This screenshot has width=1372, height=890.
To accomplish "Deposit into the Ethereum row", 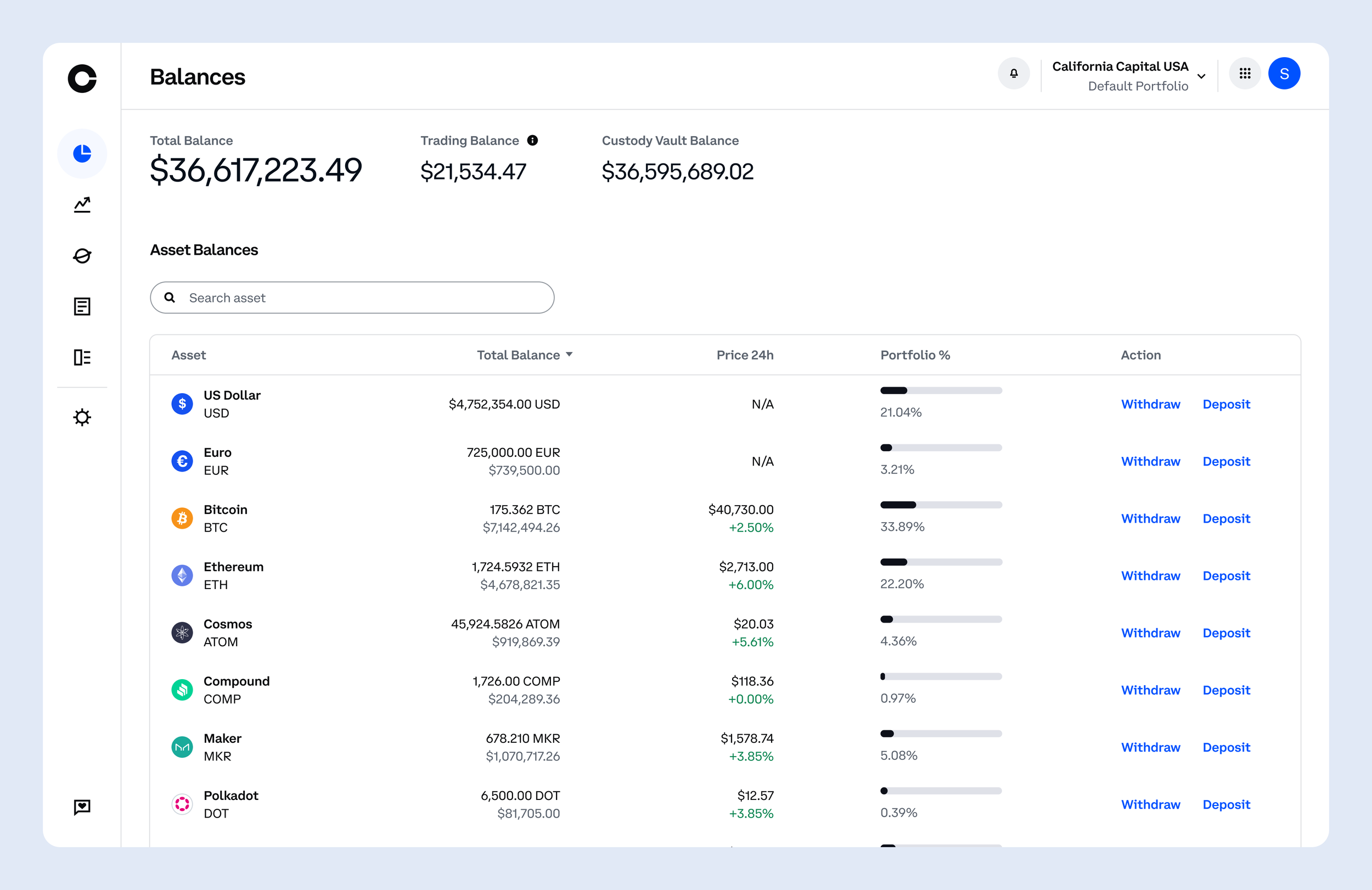I will [x=1226, y=575].
